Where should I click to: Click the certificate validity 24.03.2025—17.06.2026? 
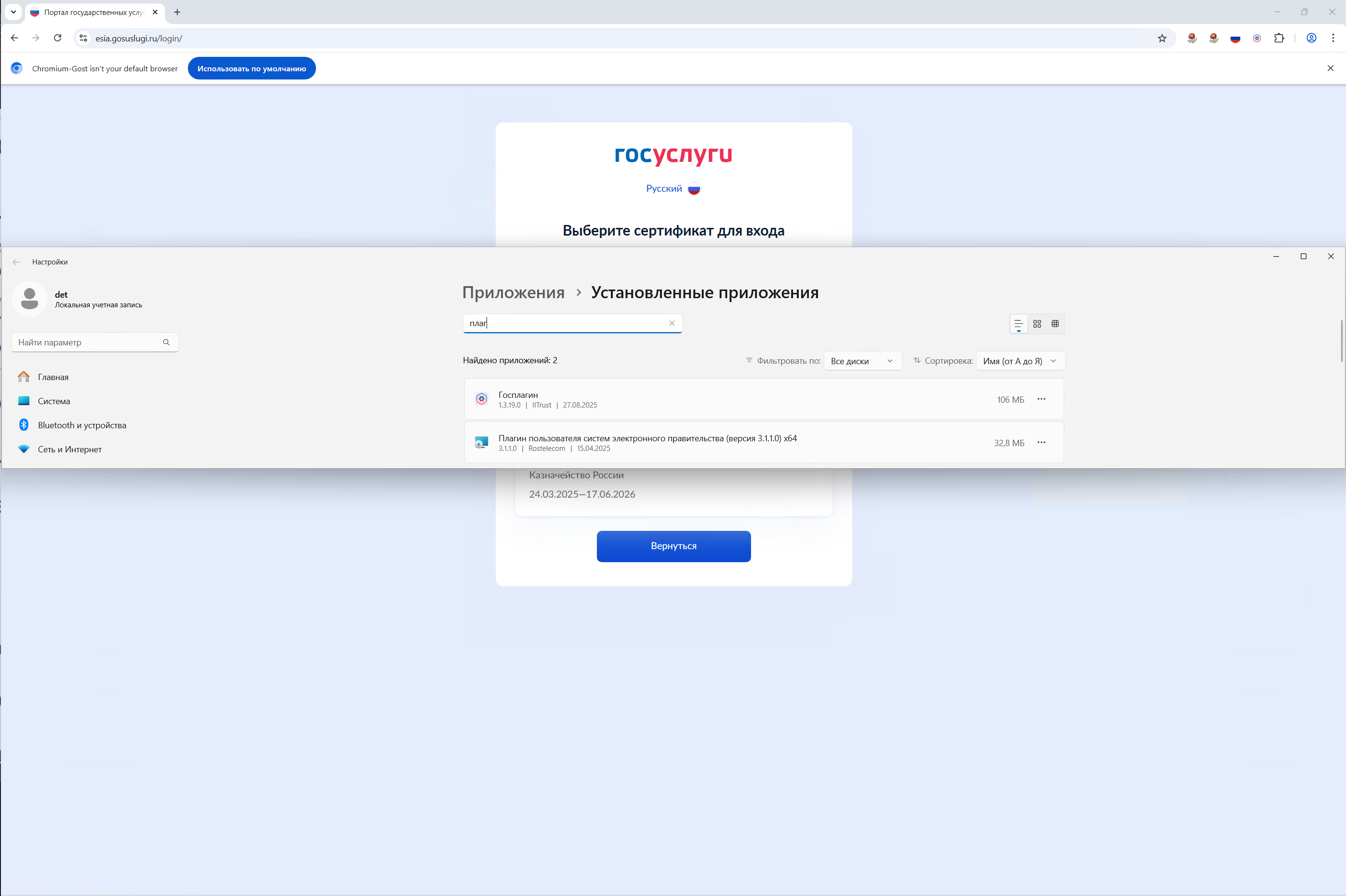(581, 494)
